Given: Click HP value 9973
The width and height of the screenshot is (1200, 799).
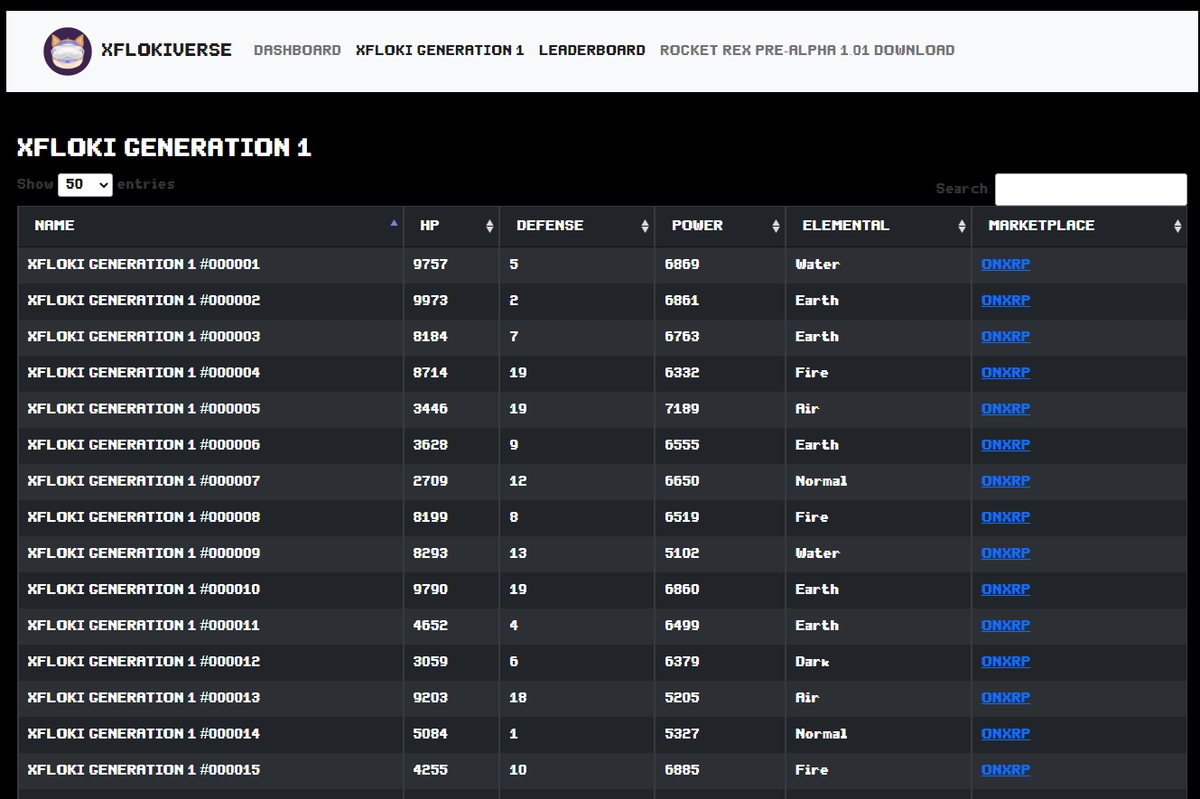Looking at the screenshot, I should tap(430, 300).
